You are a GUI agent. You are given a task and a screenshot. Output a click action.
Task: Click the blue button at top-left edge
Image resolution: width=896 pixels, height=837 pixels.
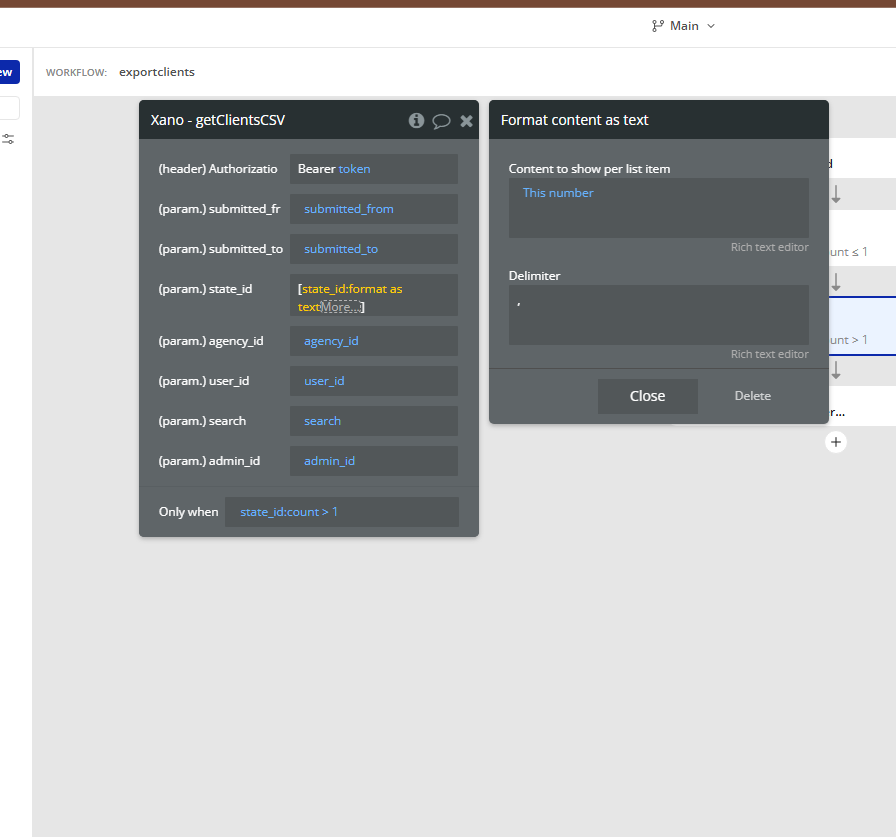9,72
